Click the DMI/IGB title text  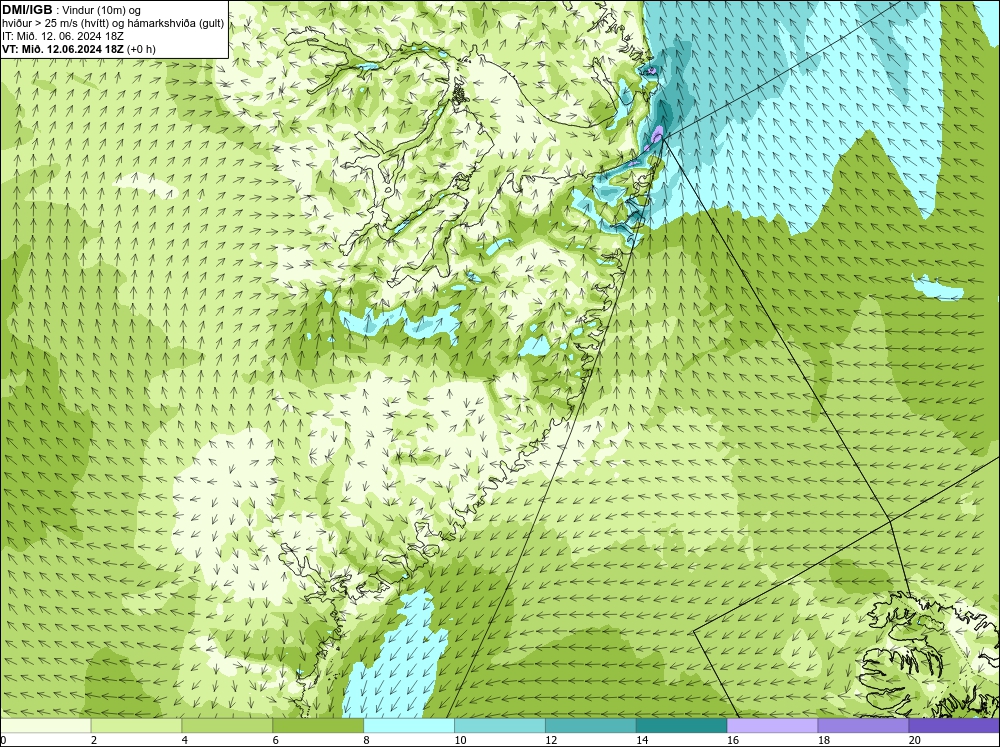coord(27,10)
